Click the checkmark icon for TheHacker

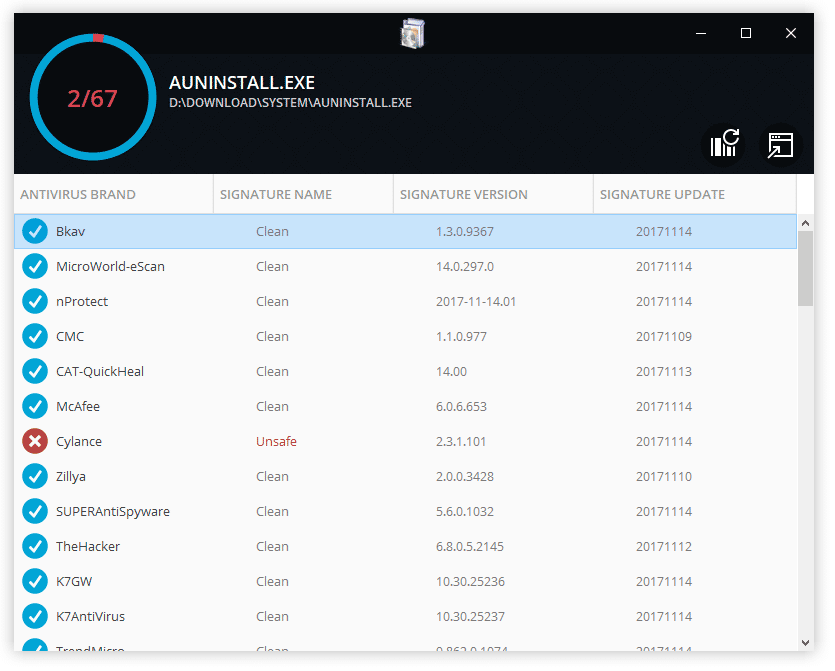35,547
